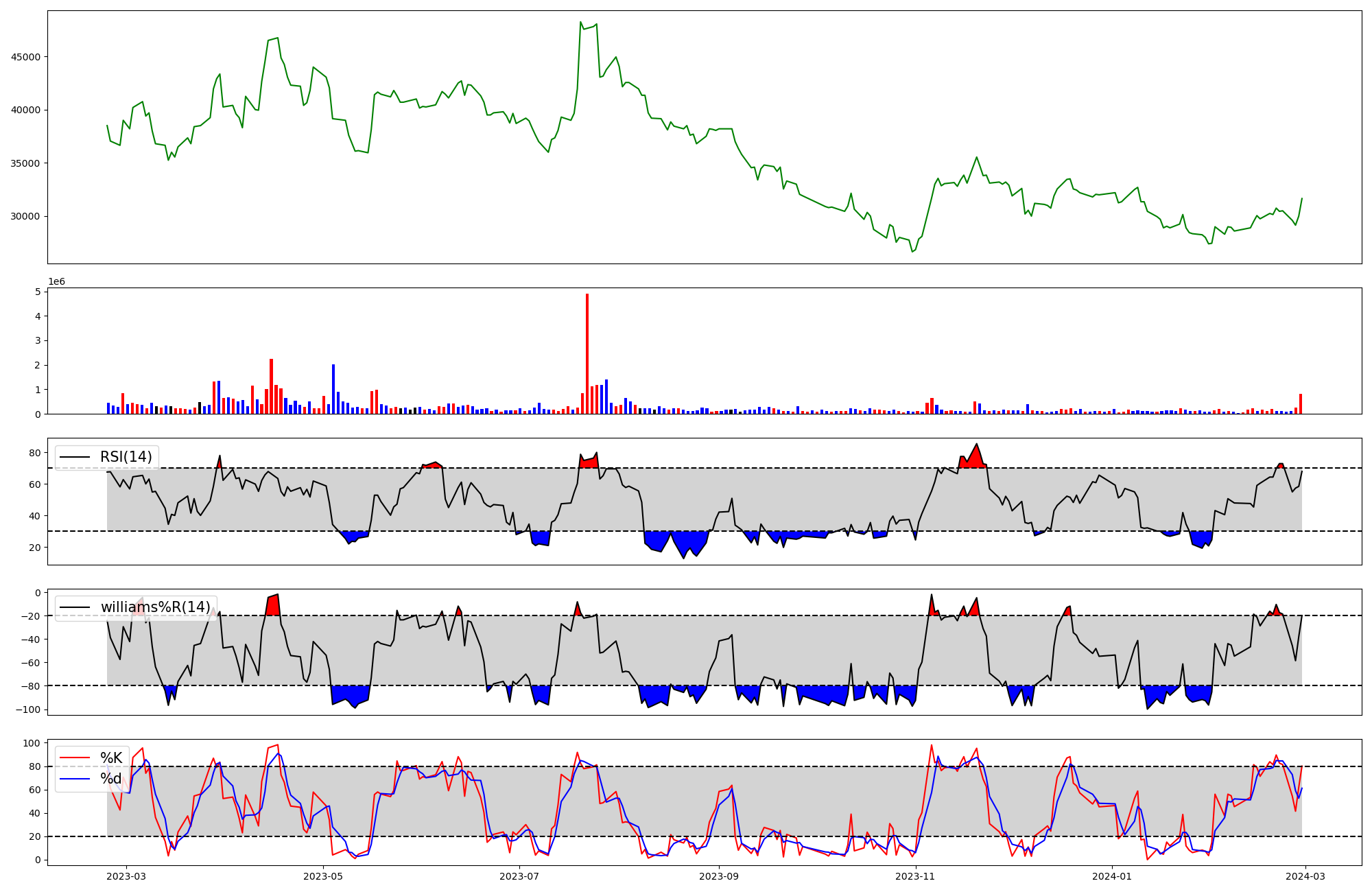Click the 2024-03 x-axis date label
The height and width of the screenshot is (892, 1372).
[x=1305, y=876]
